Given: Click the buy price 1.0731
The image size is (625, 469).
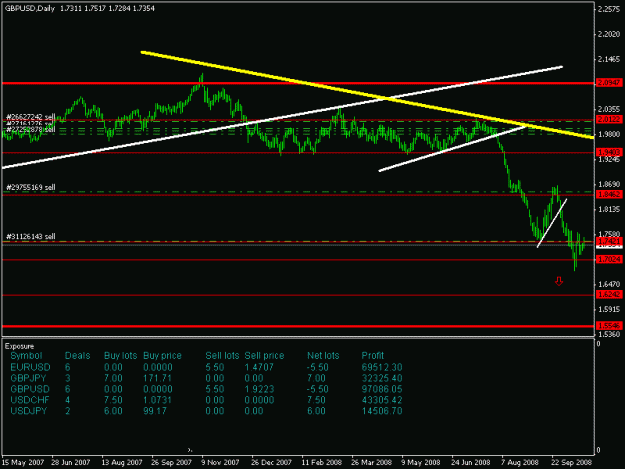Looking at the screenshot, I should click(x=157, y=400).
